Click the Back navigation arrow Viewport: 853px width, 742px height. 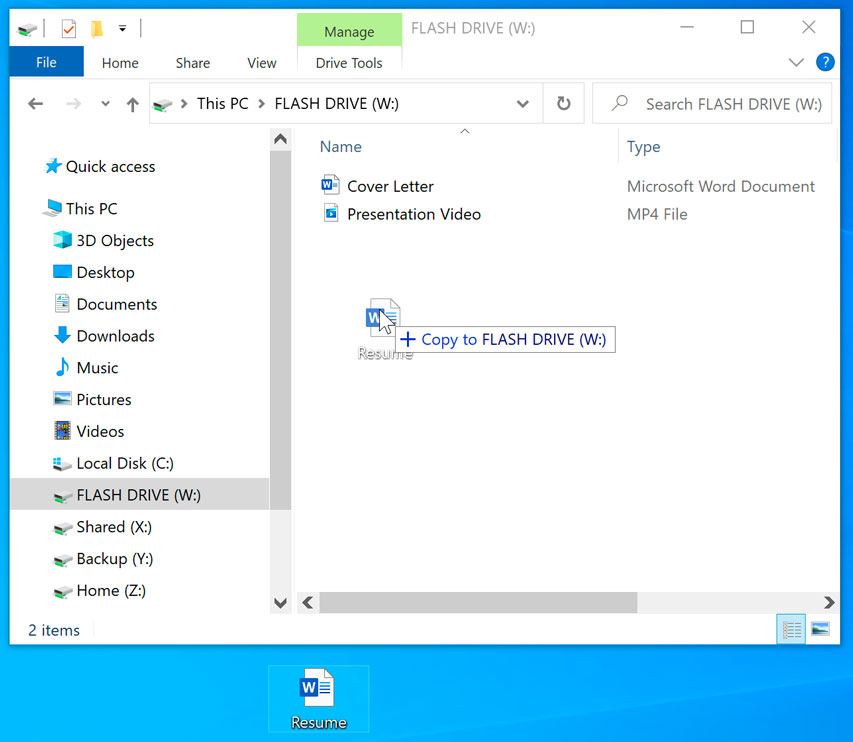click(35, 103)
